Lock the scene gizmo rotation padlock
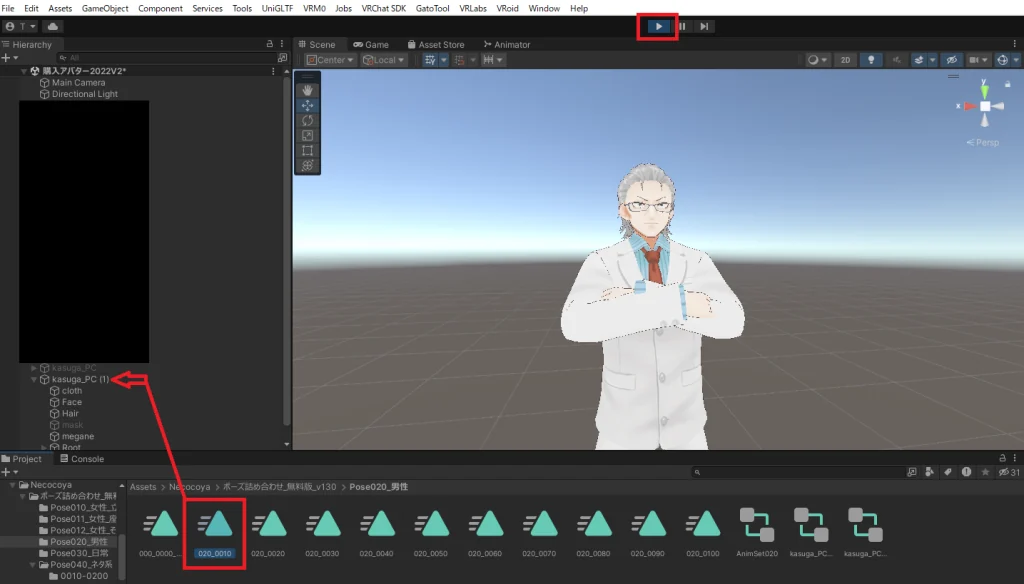The width and height of the screenshot is (1024, 584). (x=1008, y=84)
